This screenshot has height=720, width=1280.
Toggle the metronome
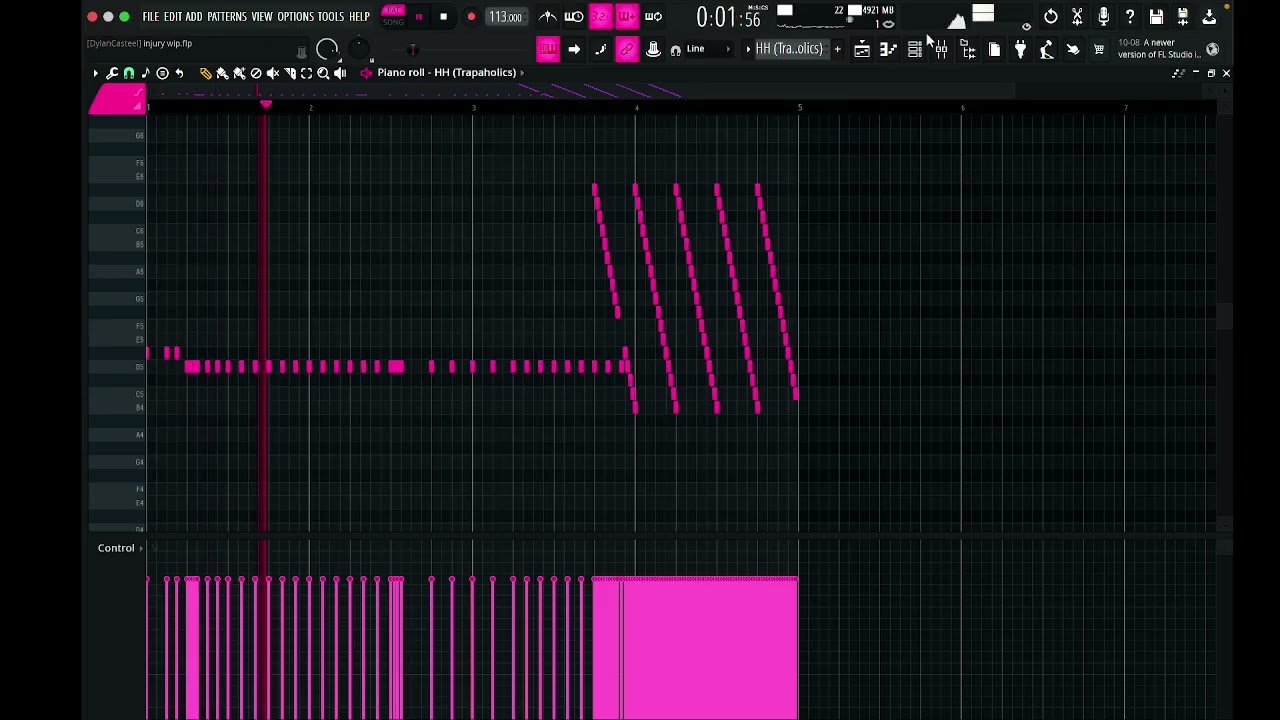point(547,17)
